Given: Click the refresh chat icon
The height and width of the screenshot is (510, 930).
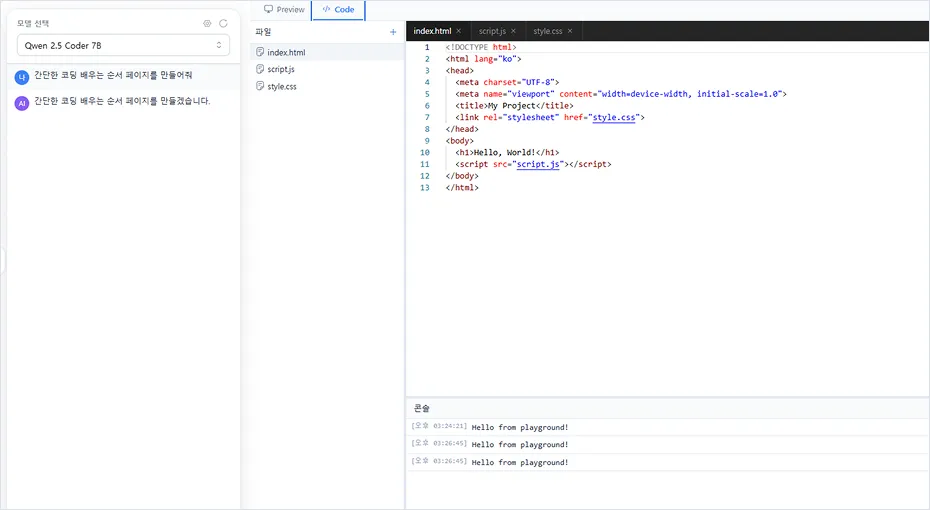Looking at the screenshot, I should (223, 24).
